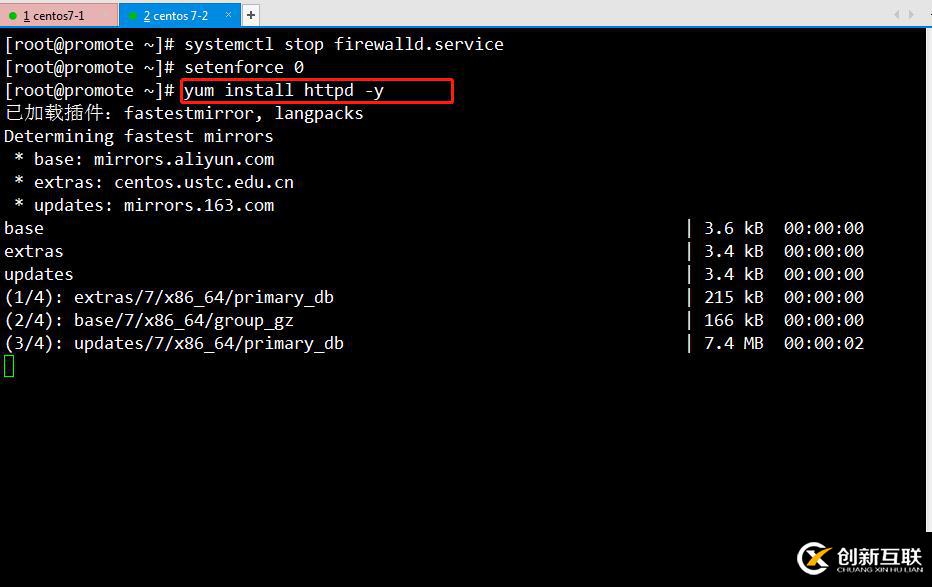Click the tab scroll right arrow
This screenshot has height=587, width=932.
pyautogui.click(x=911, y=14)
